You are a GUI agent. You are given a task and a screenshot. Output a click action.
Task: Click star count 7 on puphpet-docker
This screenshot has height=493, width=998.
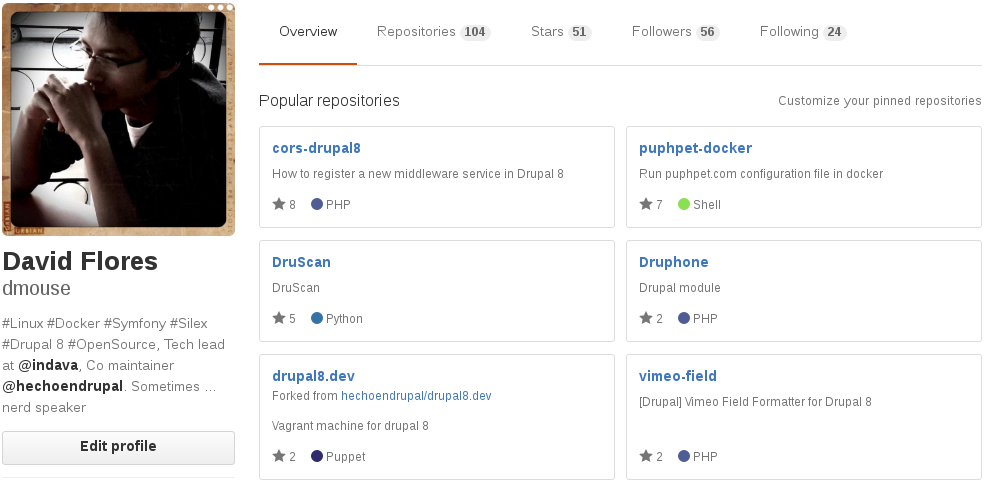(659, 205)
